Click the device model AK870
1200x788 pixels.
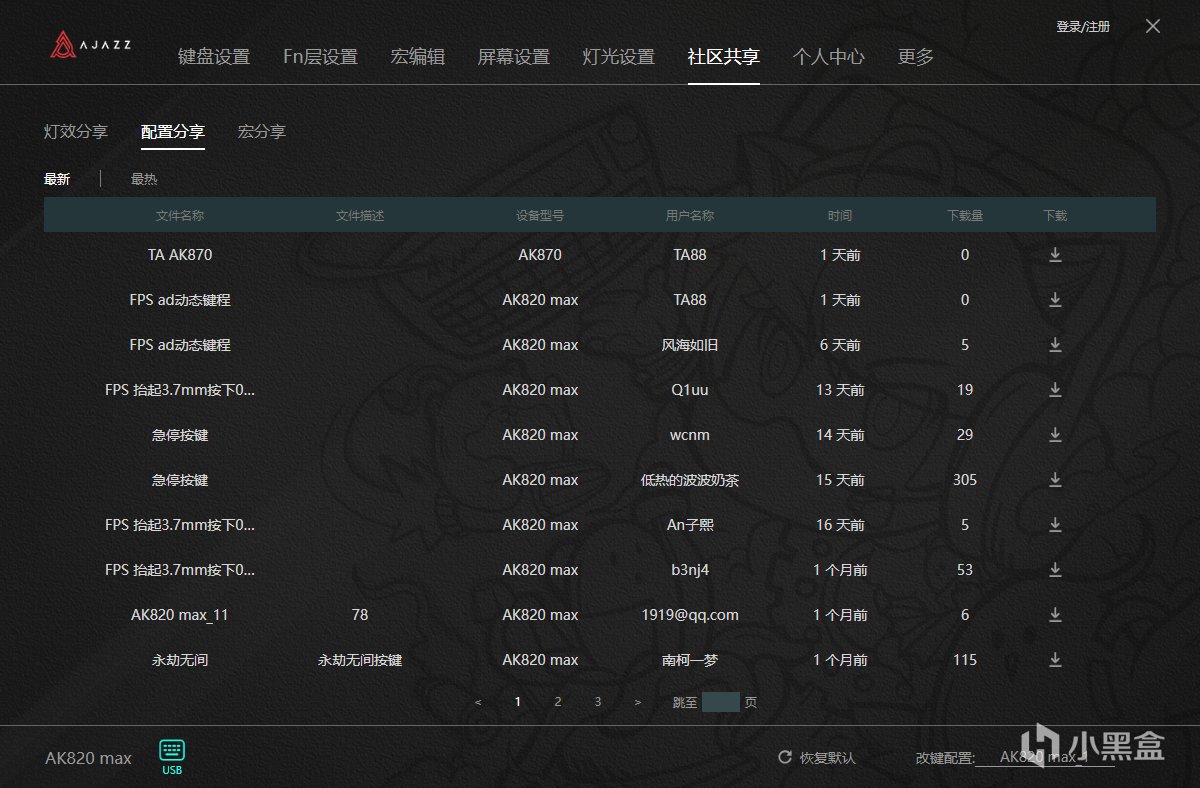coord(540,255)
